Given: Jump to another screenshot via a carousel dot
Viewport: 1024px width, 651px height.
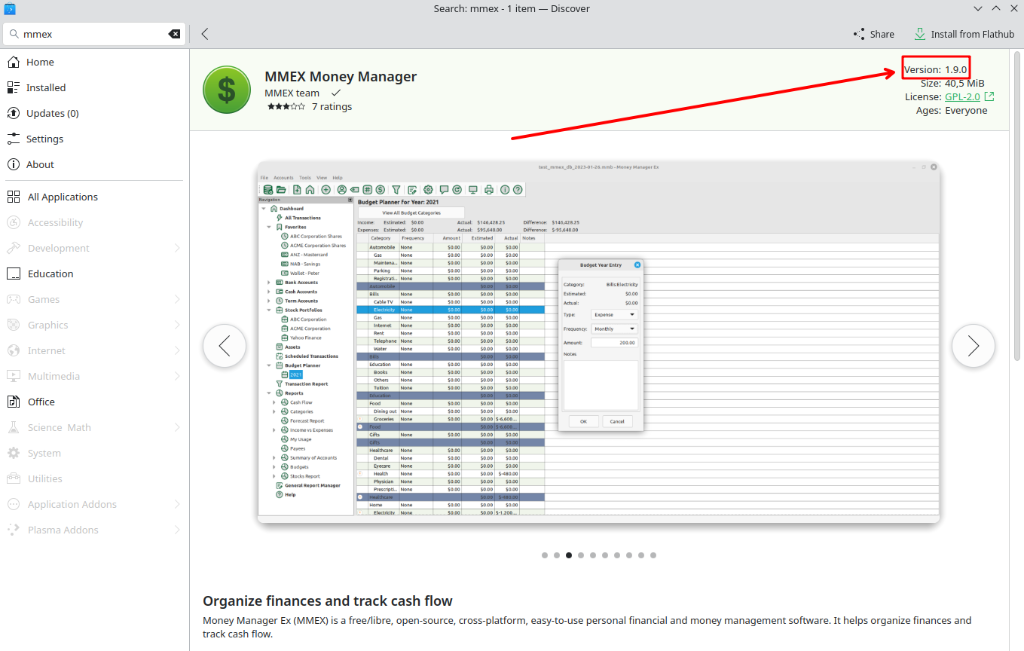Looking at the screenshot, I should (x=545, y=553).
